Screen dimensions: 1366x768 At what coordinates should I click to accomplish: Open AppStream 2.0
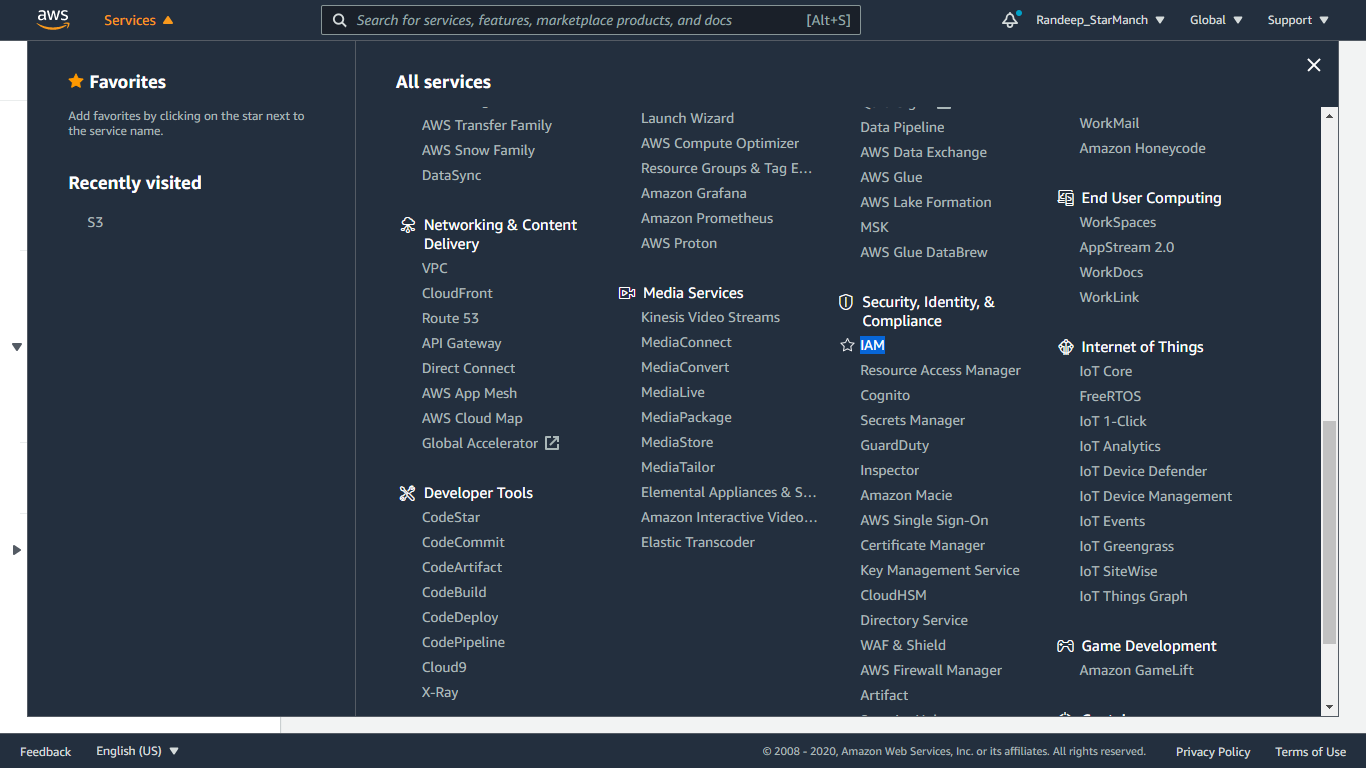(1127, 247)
